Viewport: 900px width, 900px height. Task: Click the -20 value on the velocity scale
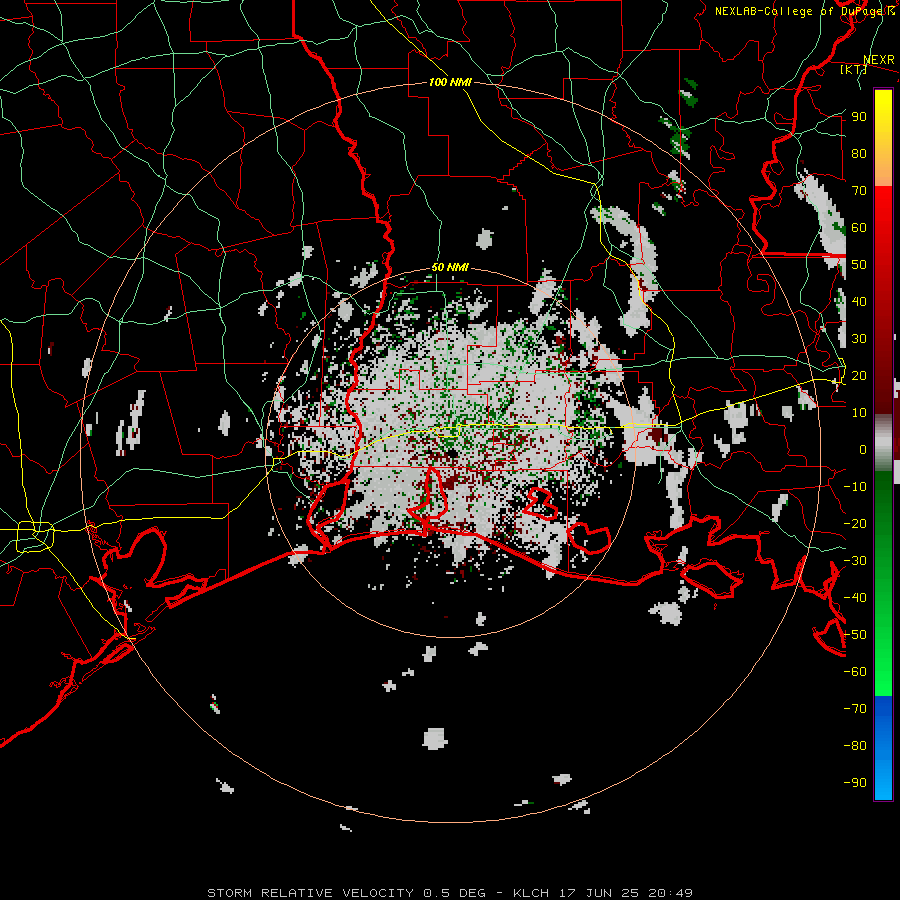[x=855, y=523]
